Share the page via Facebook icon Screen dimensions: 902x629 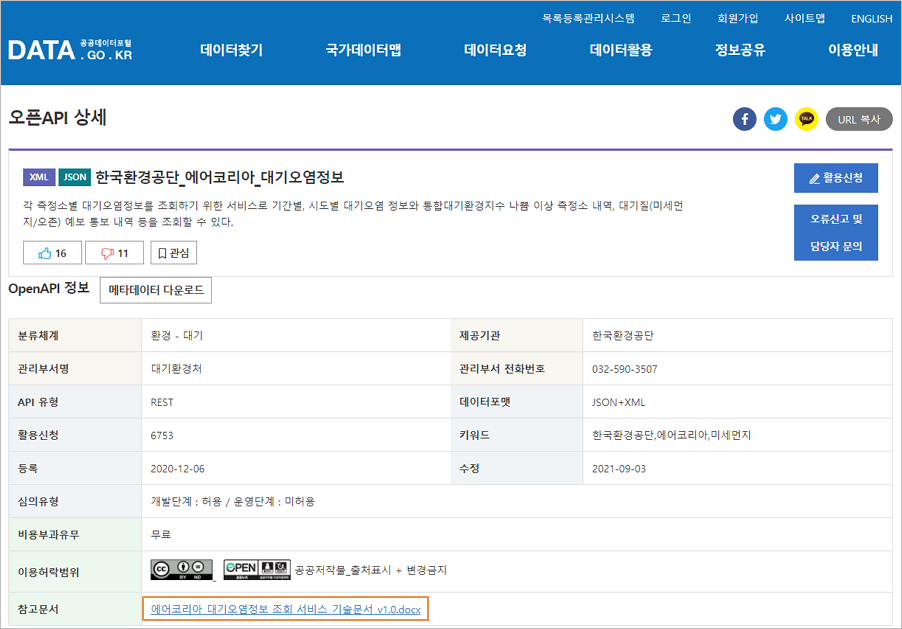point(744,119)
